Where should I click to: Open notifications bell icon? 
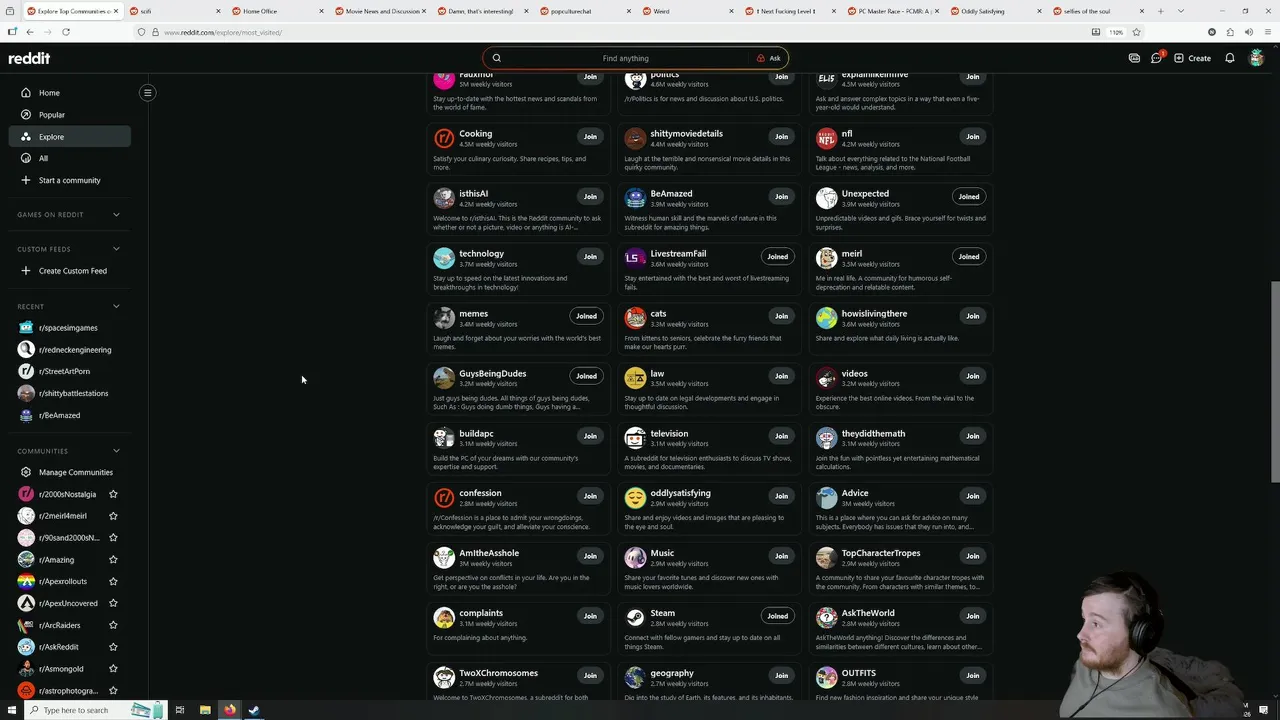1230,58
